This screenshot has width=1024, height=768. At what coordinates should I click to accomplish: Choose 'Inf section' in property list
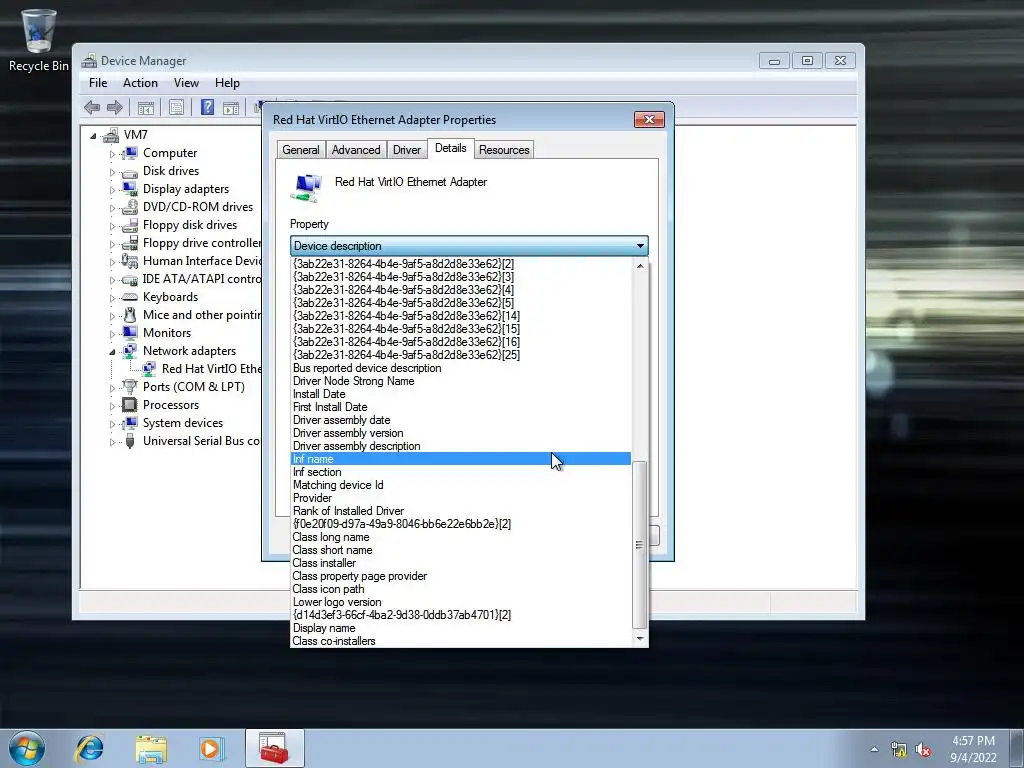coord(461,472)
